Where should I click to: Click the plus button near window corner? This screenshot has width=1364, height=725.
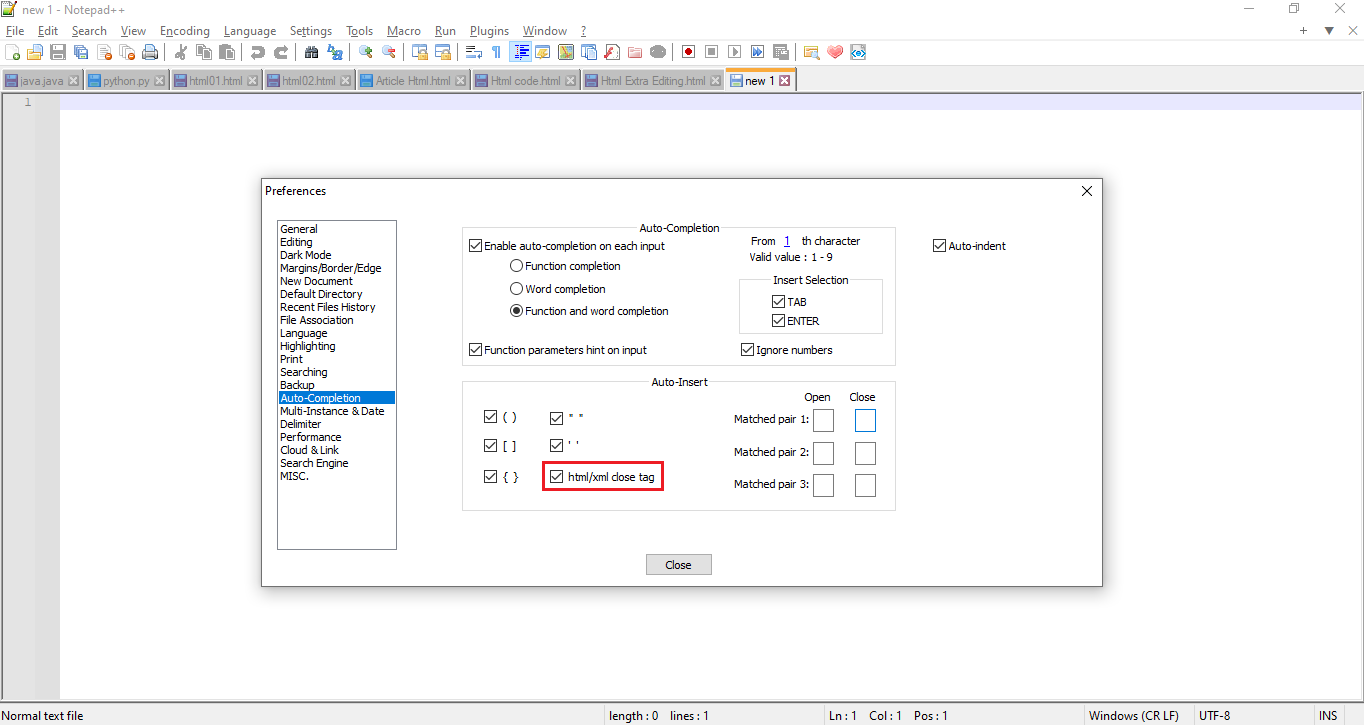pyautogui.click(x=1304, y=31)
